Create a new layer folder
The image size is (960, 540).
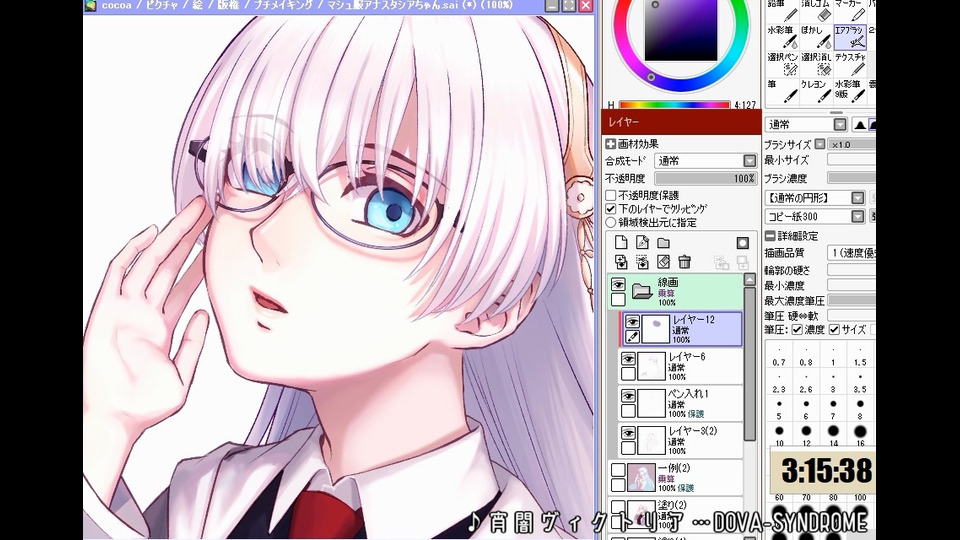point(663,243)
